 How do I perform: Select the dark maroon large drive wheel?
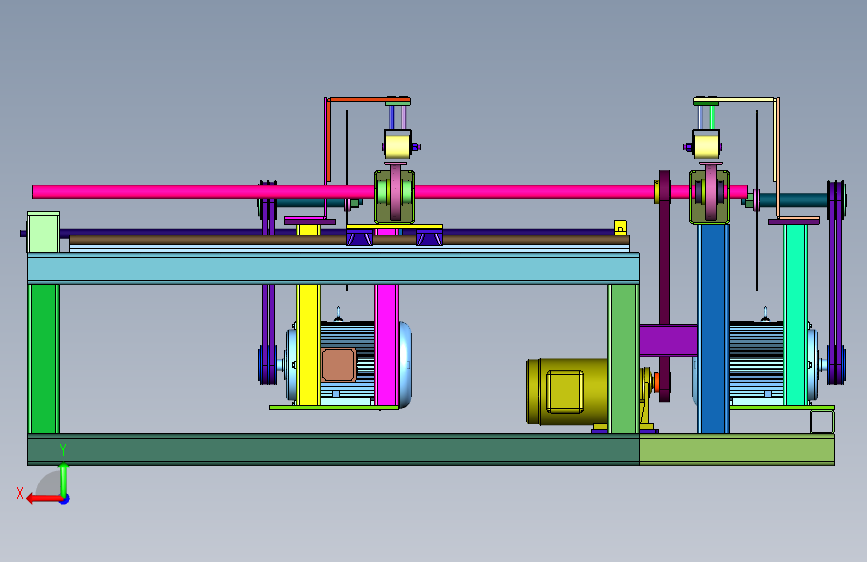664,285
